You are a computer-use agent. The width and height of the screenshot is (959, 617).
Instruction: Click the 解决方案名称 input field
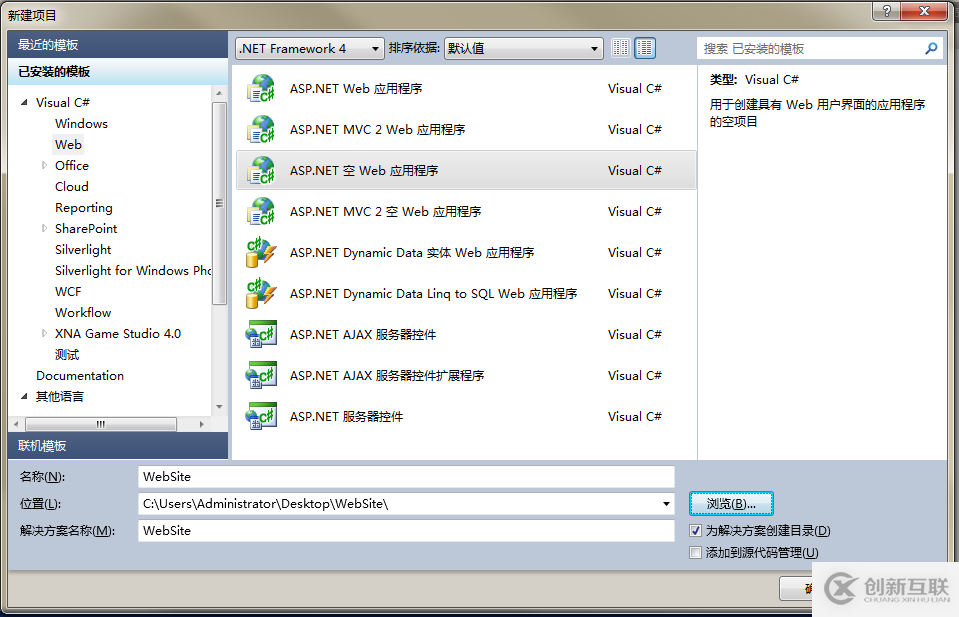coord(406,530)
